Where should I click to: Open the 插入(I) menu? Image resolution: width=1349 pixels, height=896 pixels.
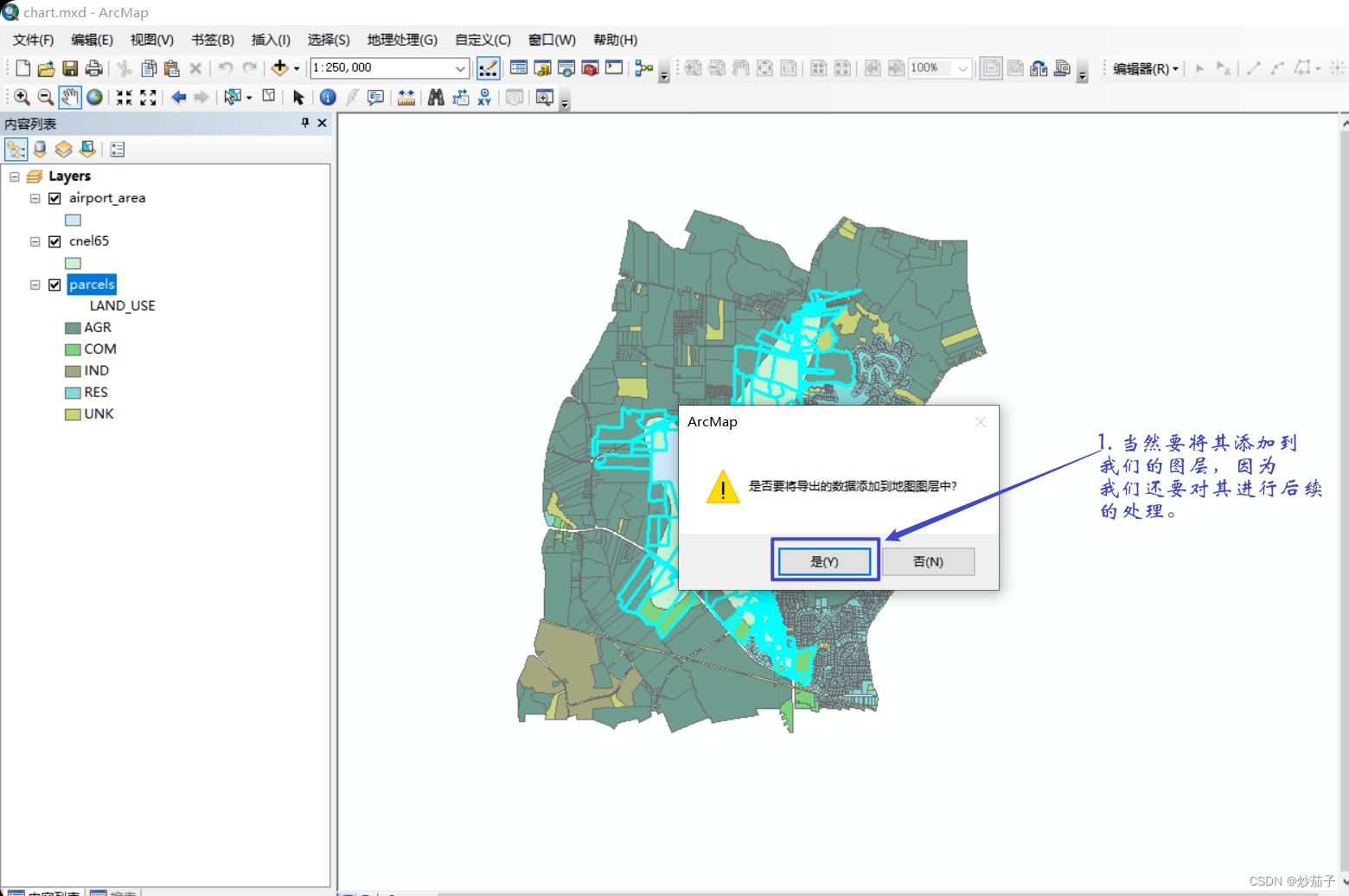click(270, 39)
